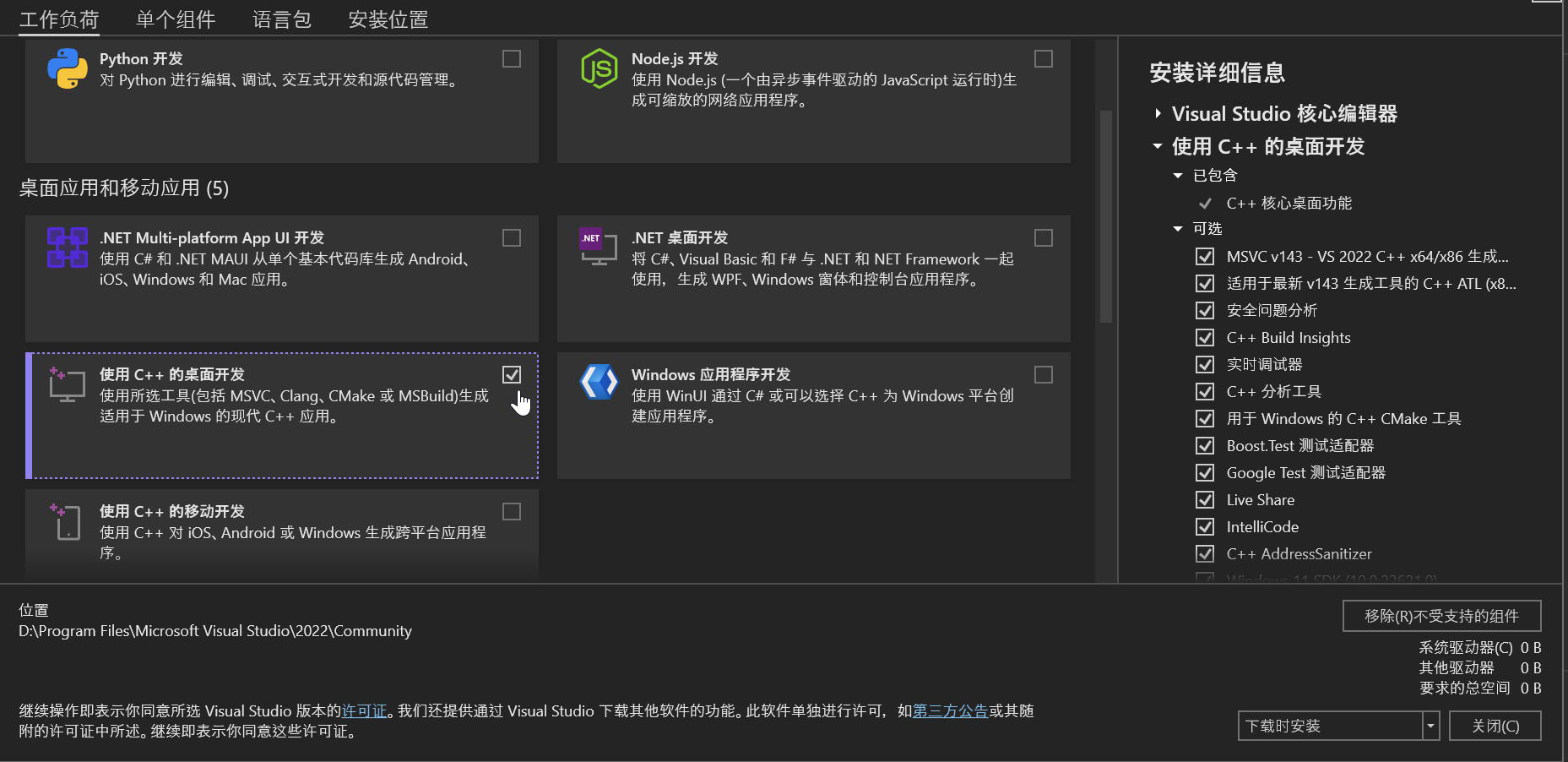Select the Windows 应用程序开发 workload card
The image size is (1568, 762).
(814, 416)
